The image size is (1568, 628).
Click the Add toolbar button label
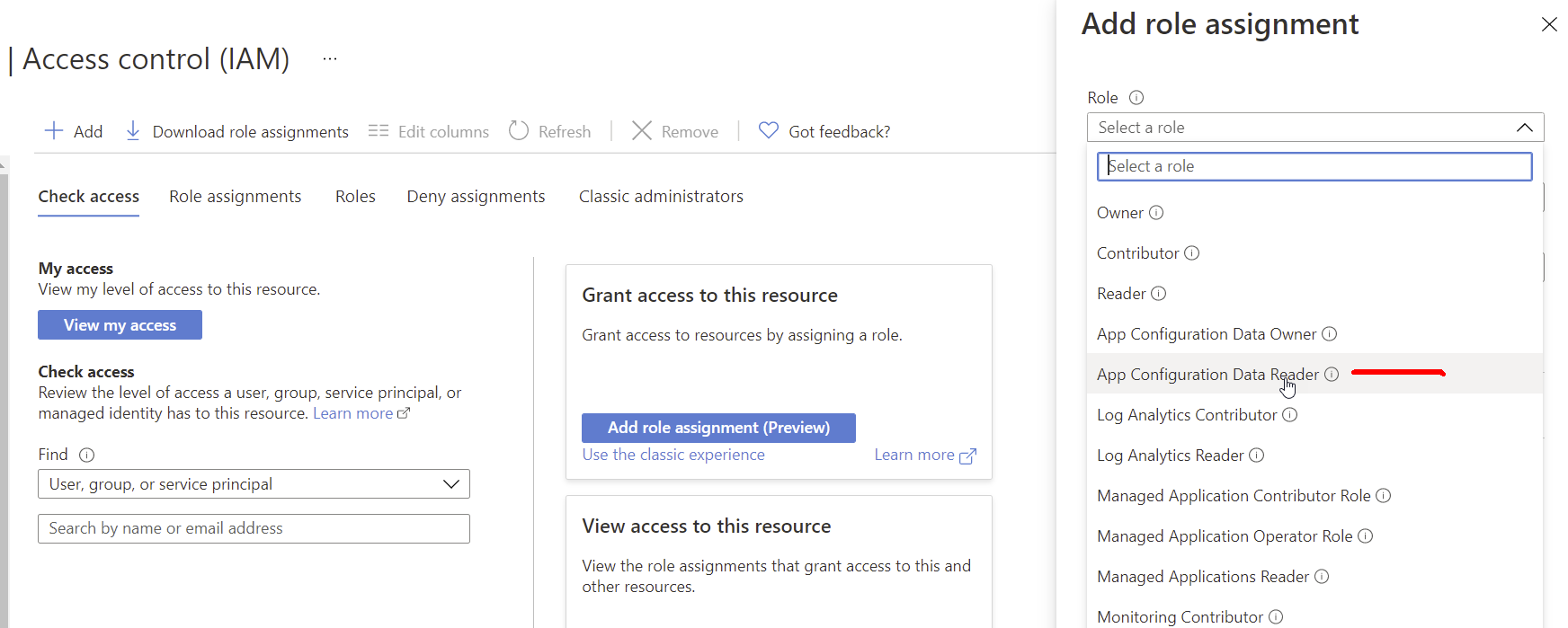[88, 132]
